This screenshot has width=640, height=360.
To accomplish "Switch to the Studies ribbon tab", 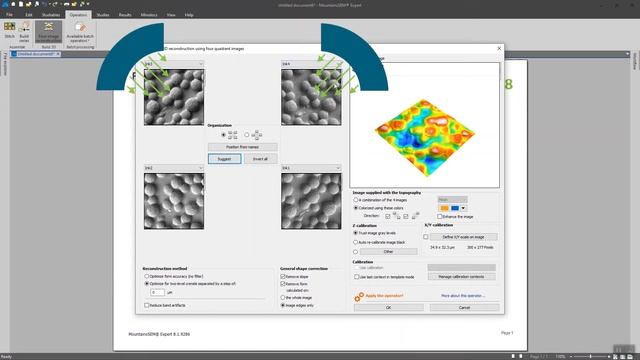I will [103, 15].
